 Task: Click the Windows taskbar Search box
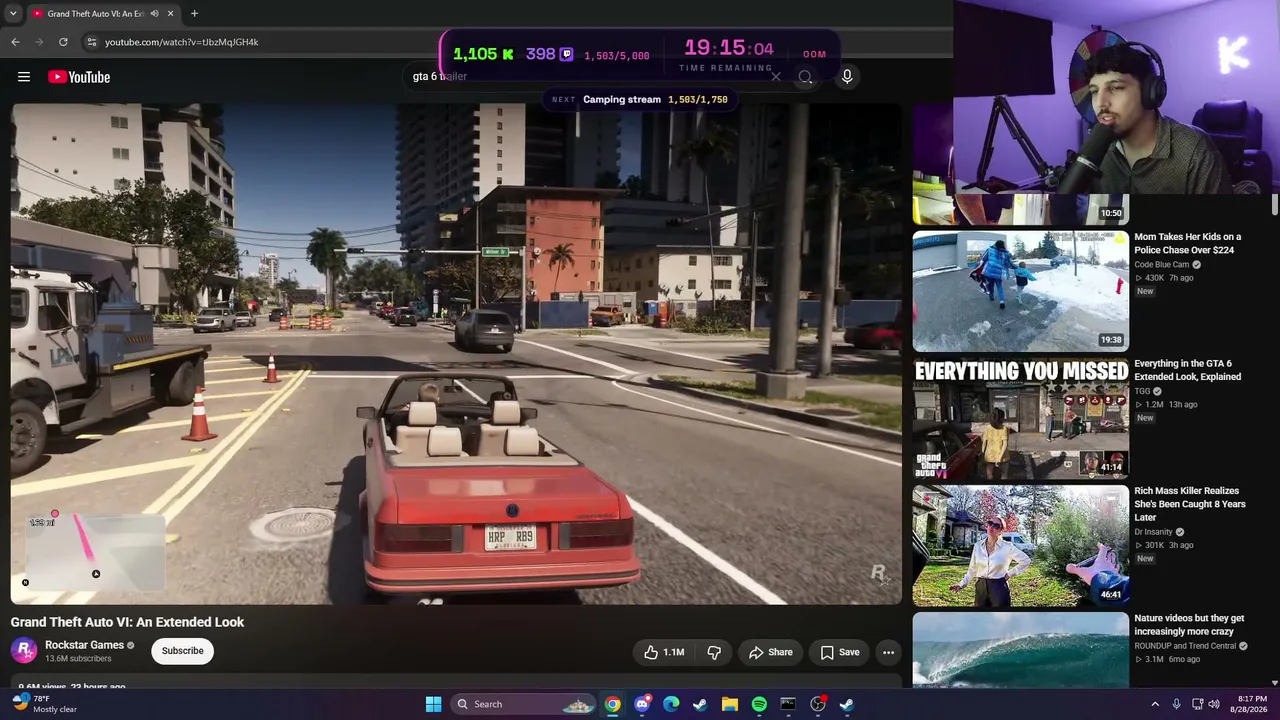[524, 704]
